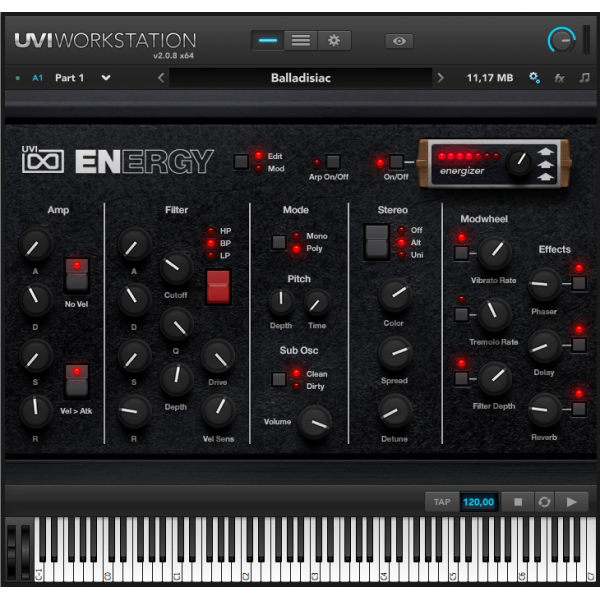
Task: Open the part settings cog icon
Action: 534,78
